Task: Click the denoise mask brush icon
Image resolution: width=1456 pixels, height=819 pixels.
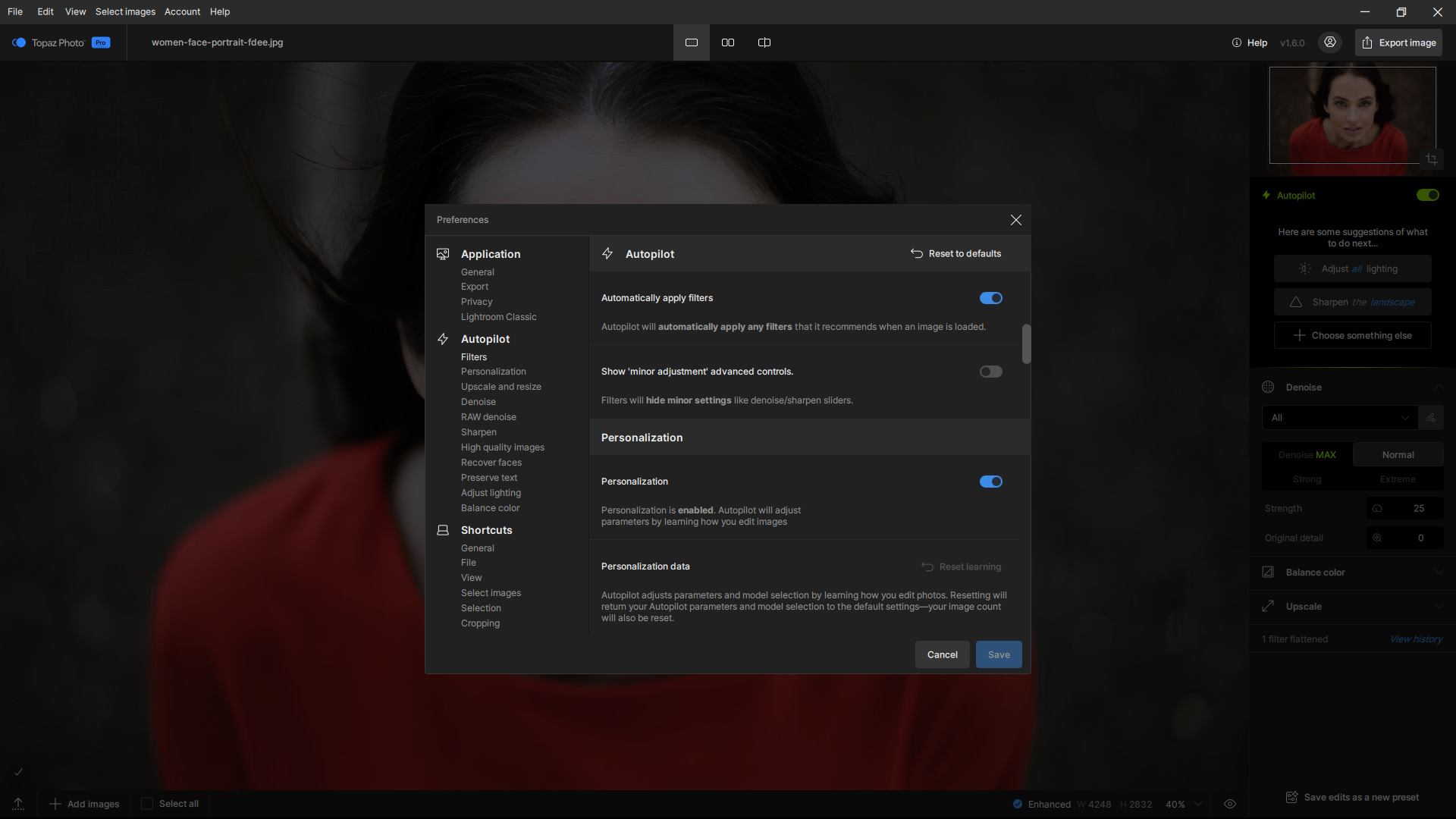Action: pyautogui.click(x=1431, y=418)
